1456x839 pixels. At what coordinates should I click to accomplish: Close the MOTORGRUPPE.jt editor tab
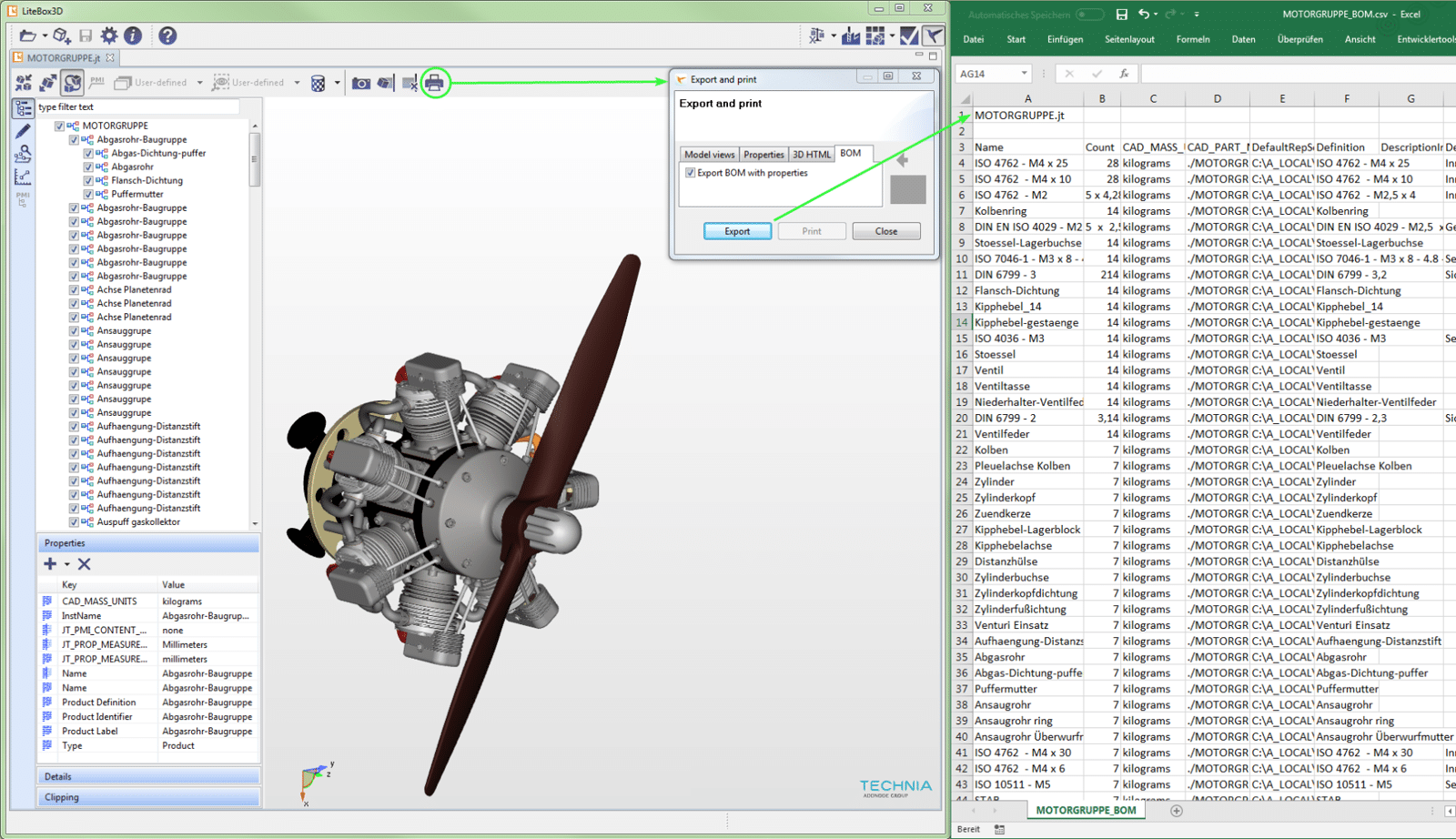click(x=110, y=57)
